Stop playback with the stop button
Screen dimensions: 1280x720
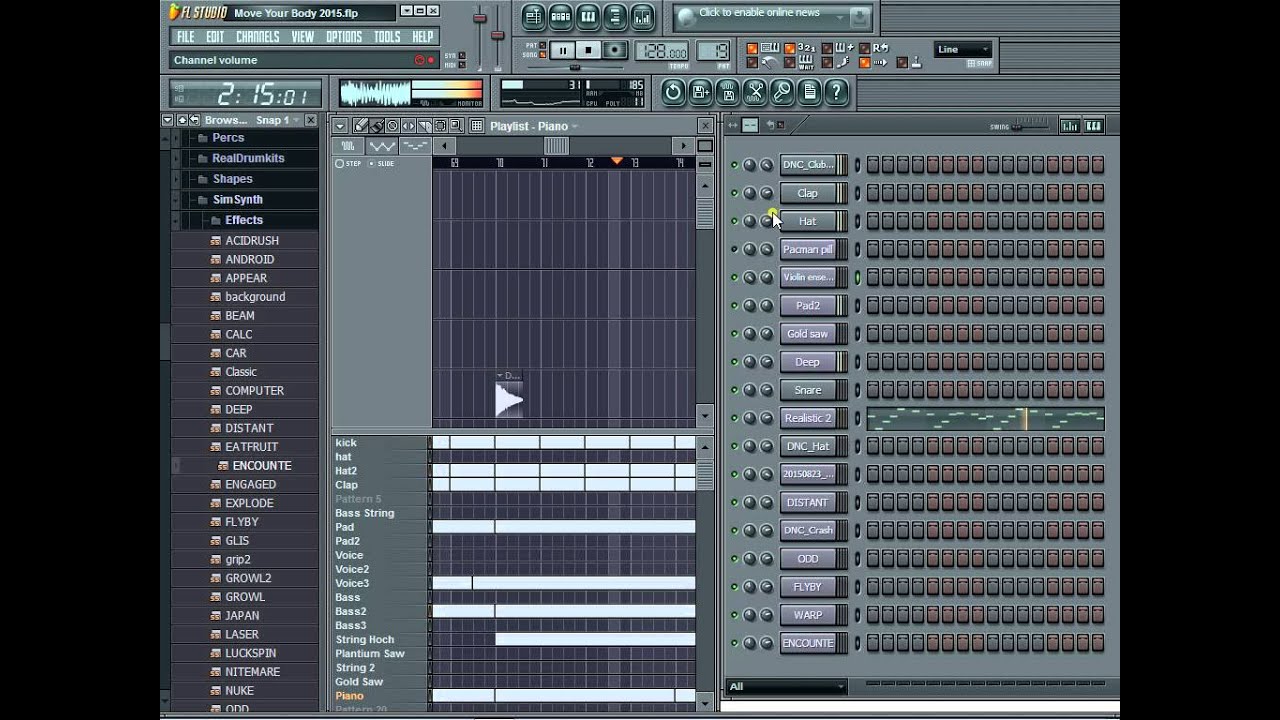588,50
